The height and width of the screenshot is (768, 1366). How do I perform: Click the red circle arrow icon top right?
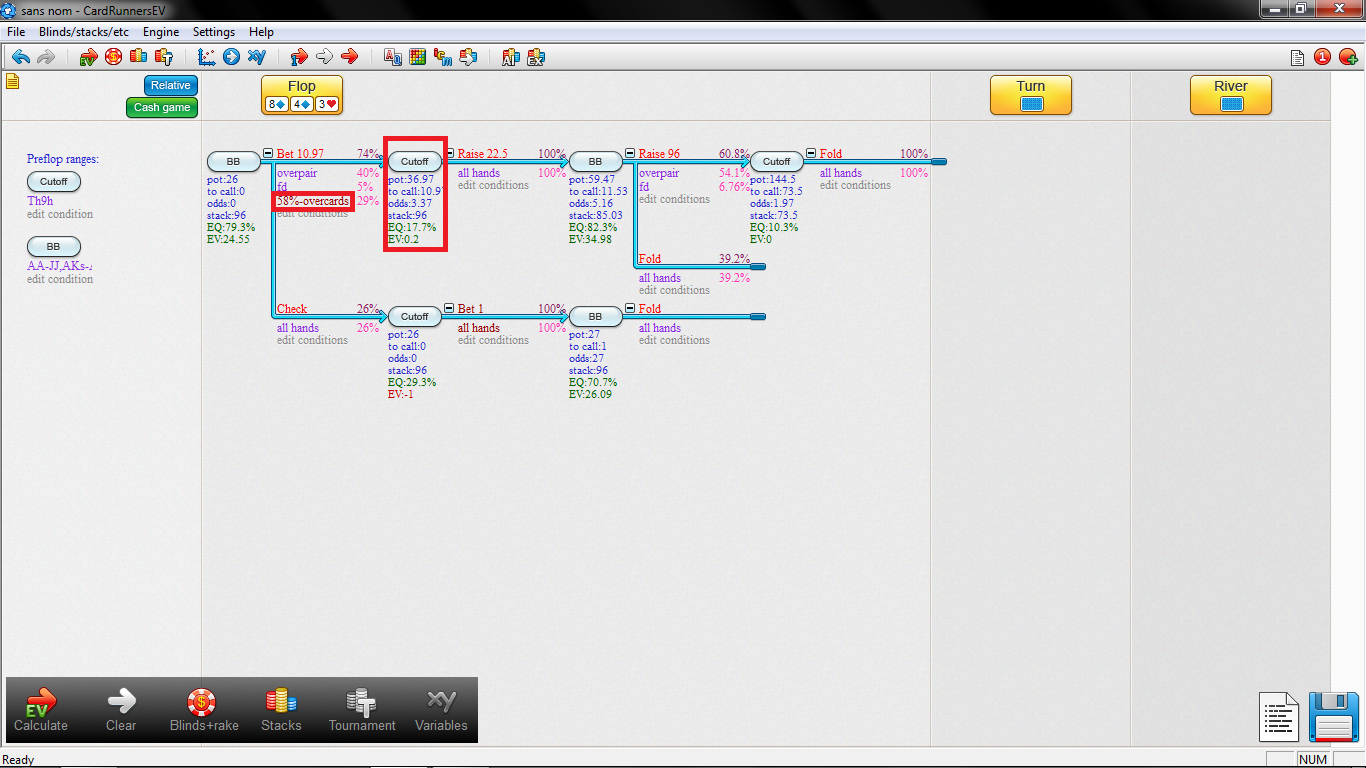click(x=1347, y=57)
